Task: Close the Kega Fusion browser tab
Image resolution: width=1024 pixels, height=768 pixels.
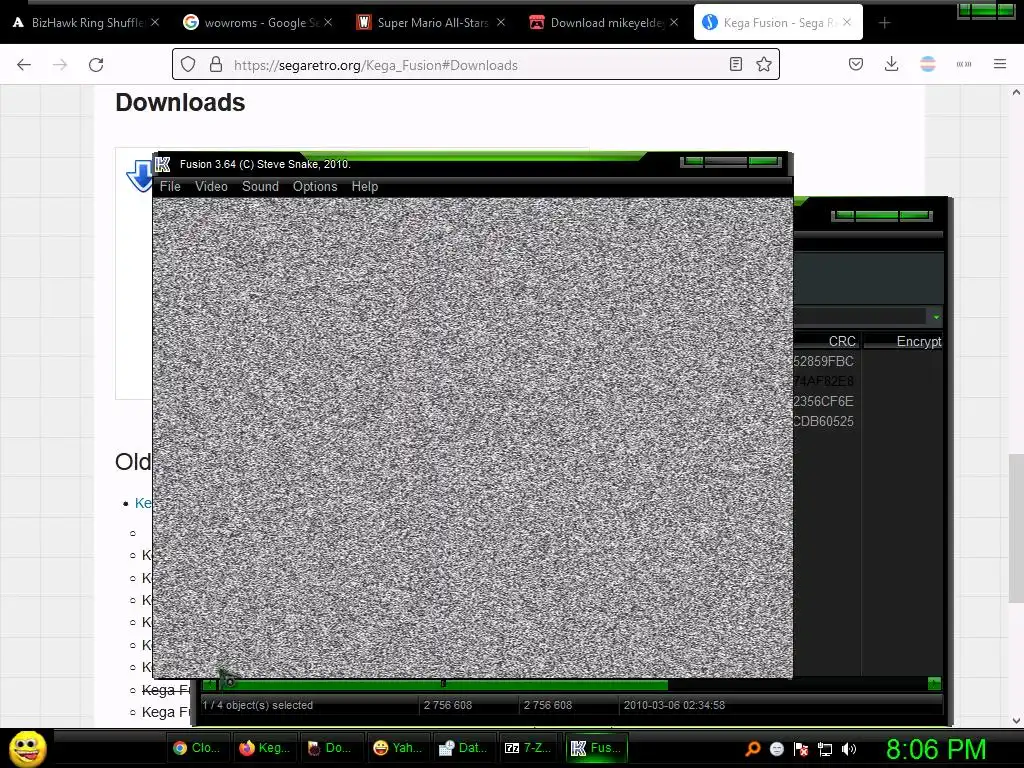Action: [x=846, y=22]
